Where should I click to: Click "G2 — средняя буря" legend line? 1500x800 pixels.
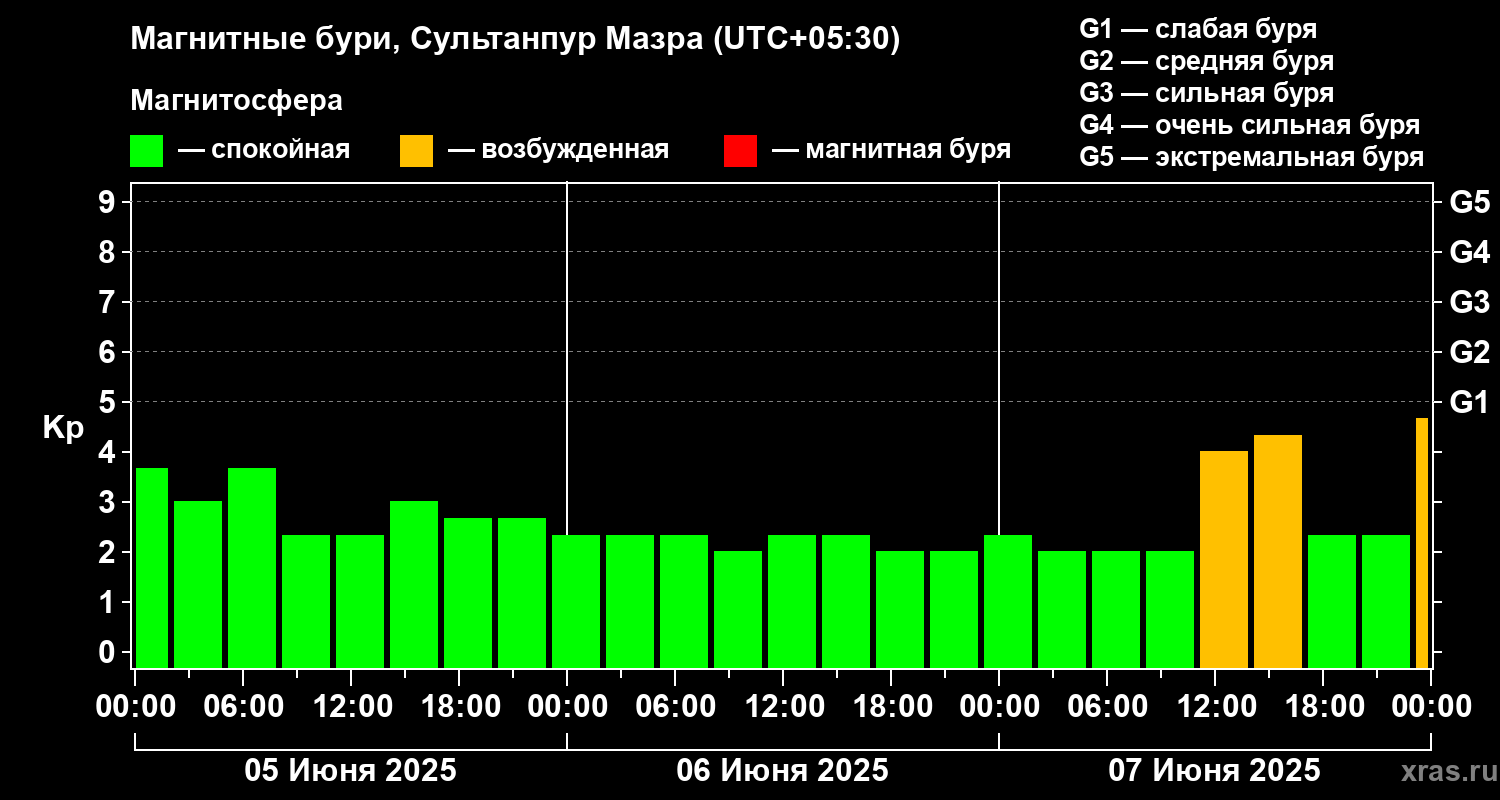1206,61
